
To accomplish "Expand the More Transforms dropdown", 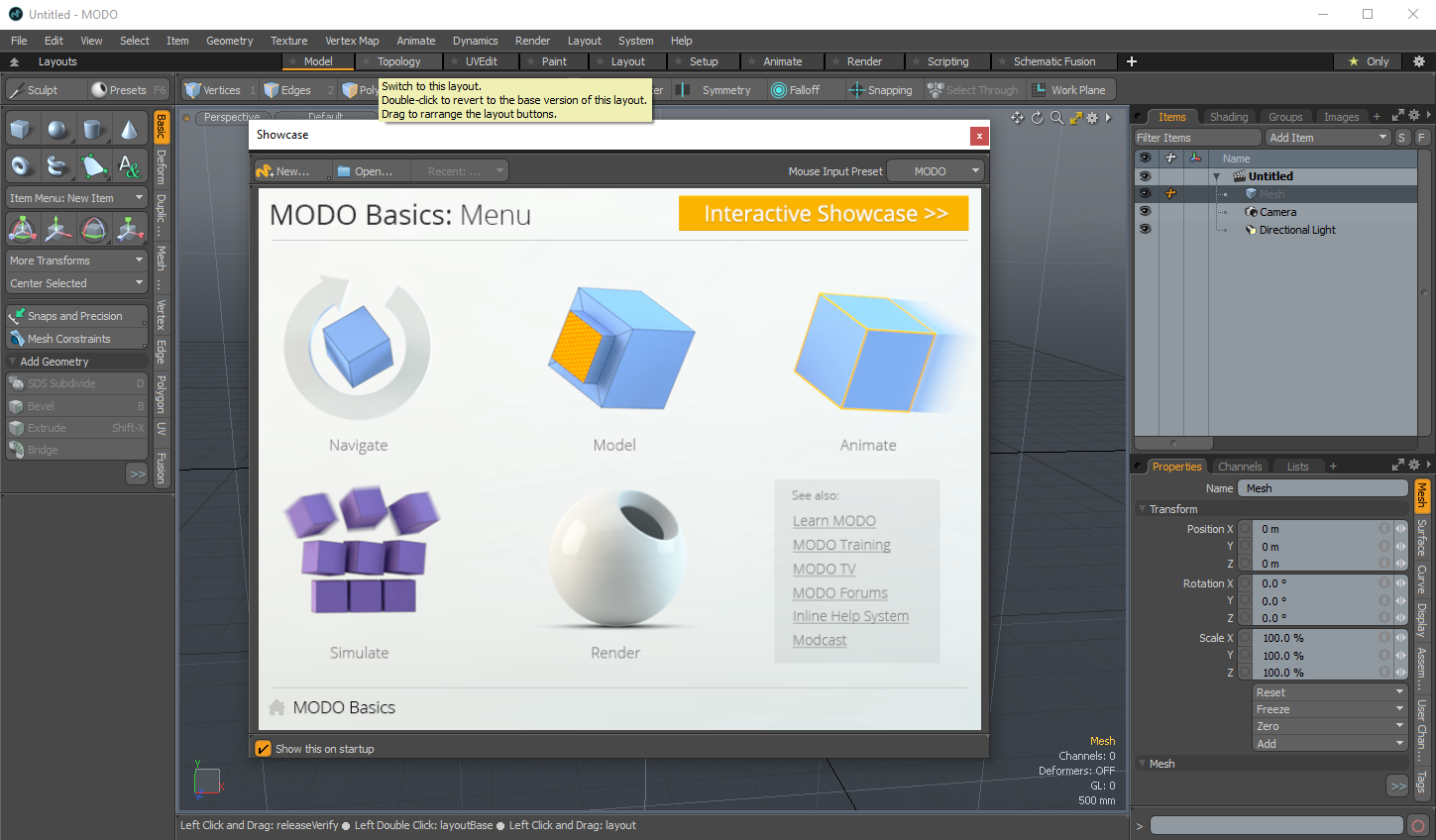I will pos(76,261).
